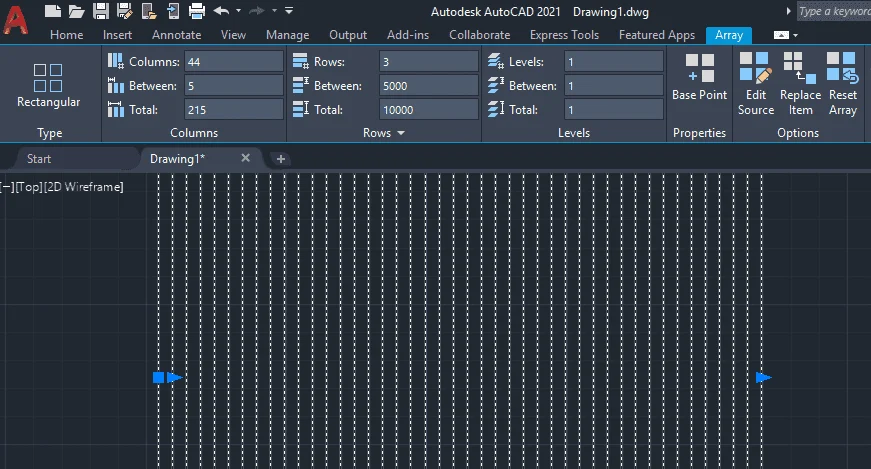Edit the level Between field
The height and width of the screenshot is (469, 871).
[613, 86]
